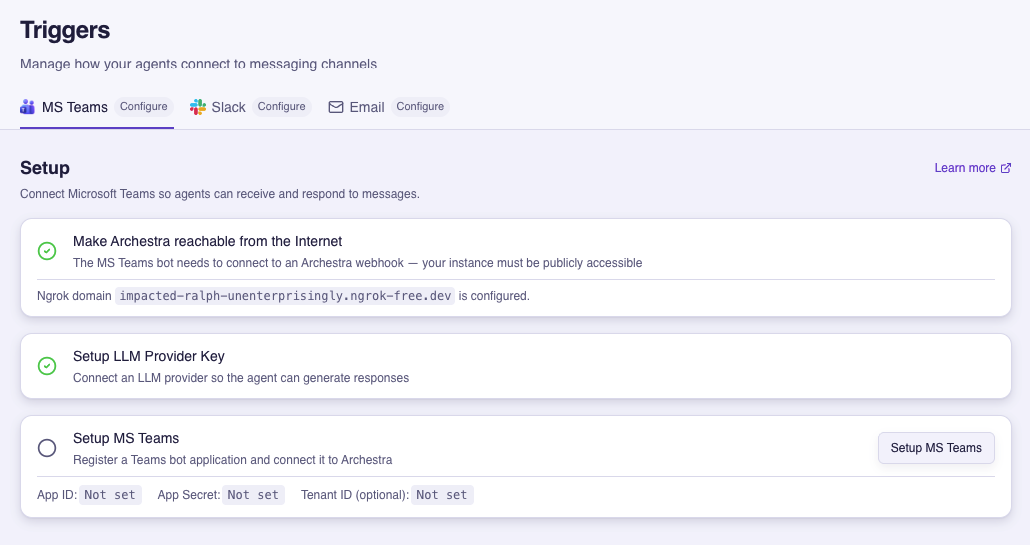
Task: Switch to the Slack tab
Action: [x=228, y=107]
